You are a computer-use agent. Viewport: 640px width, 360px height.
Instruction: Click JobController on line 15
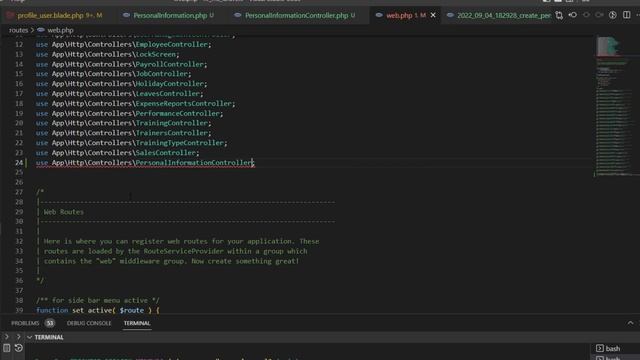pyautogui.click(x=162, y=74)
